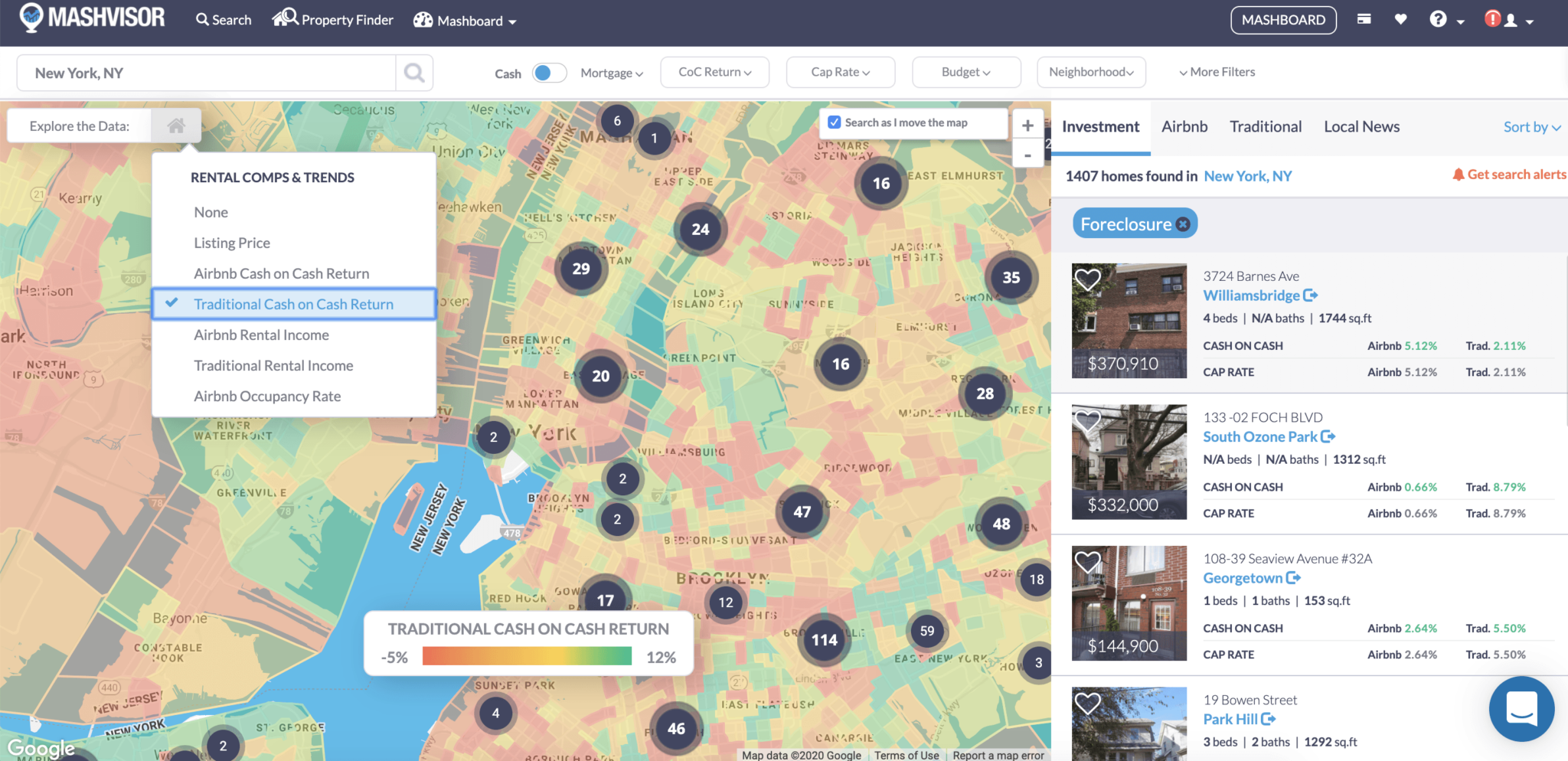Image resolution: width=1568 pixels, height=761 pixels.
Task: Uncheck Search as I move the map
Action: click(835, 121)
